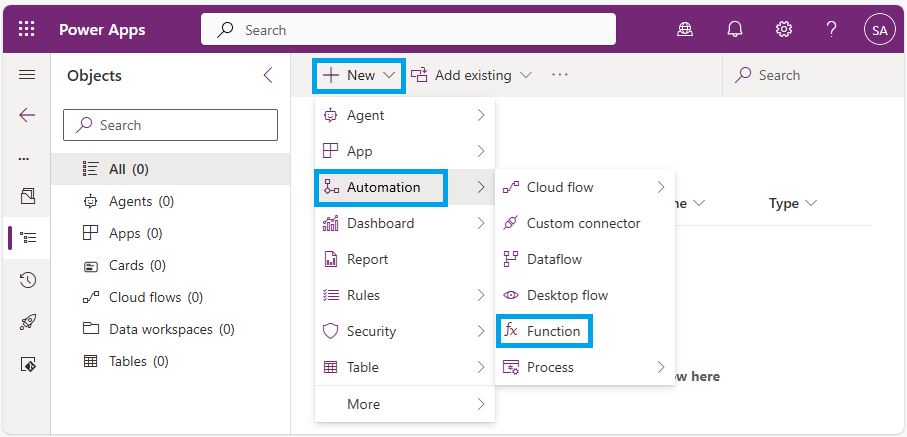Screen dimensions: 907x437
Task: Open the more commands ellipsis button
Action: tap(560, 75)
